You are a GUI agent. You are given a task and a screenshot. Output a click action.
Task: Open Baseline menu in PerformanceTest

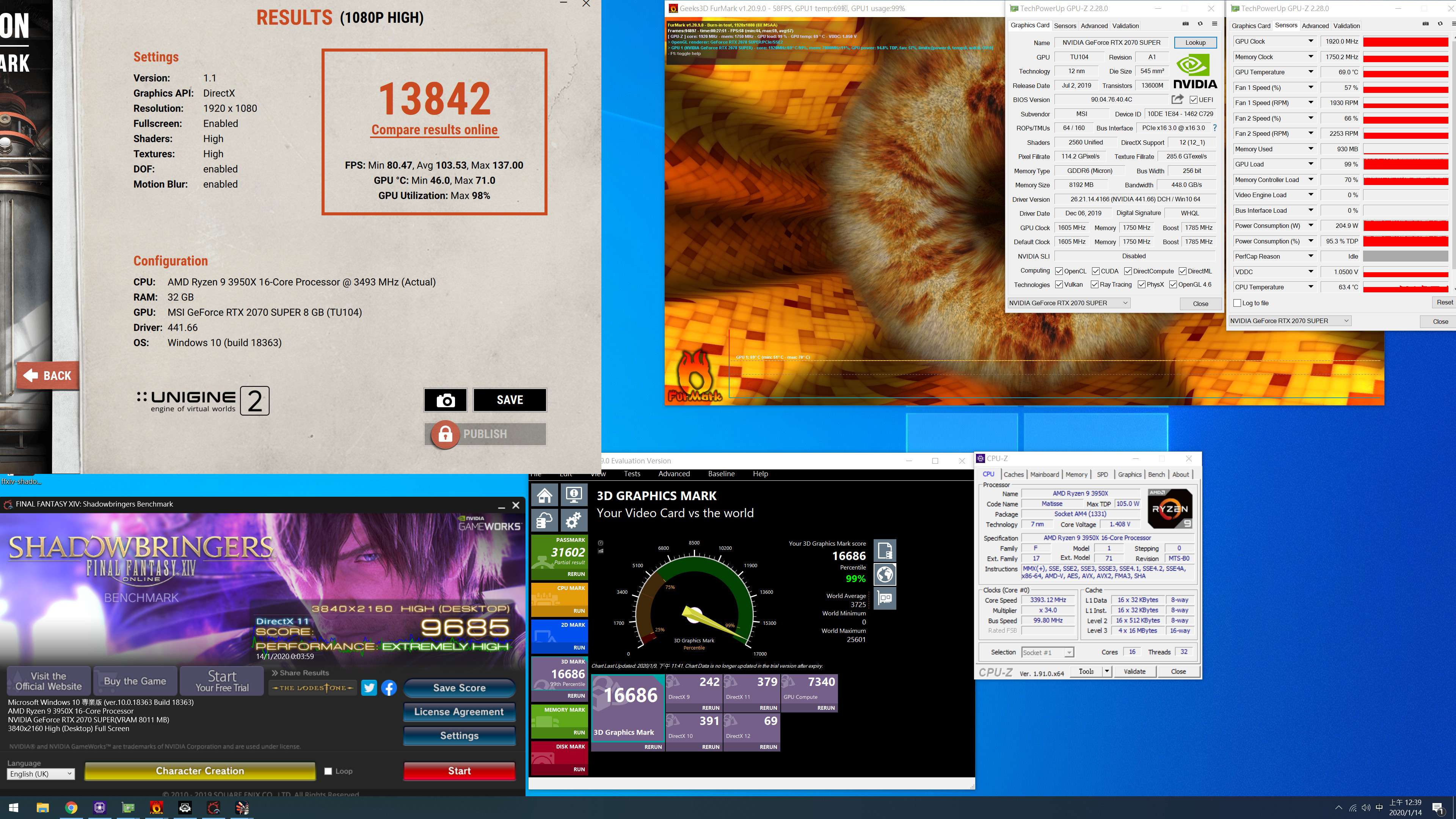coord(721,474)
